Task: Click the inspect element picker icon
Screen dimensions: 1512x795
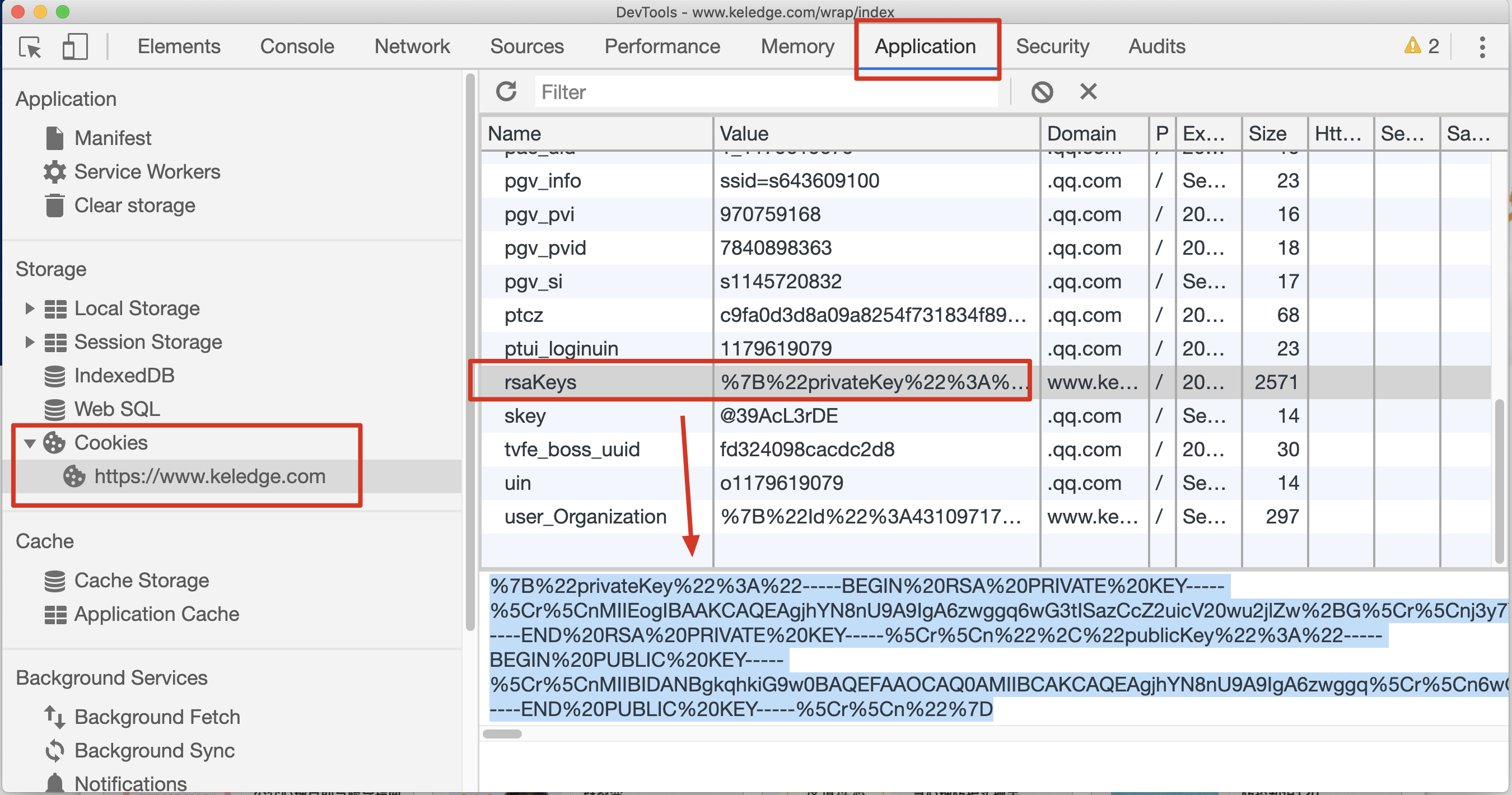Action: pos(30,47)
